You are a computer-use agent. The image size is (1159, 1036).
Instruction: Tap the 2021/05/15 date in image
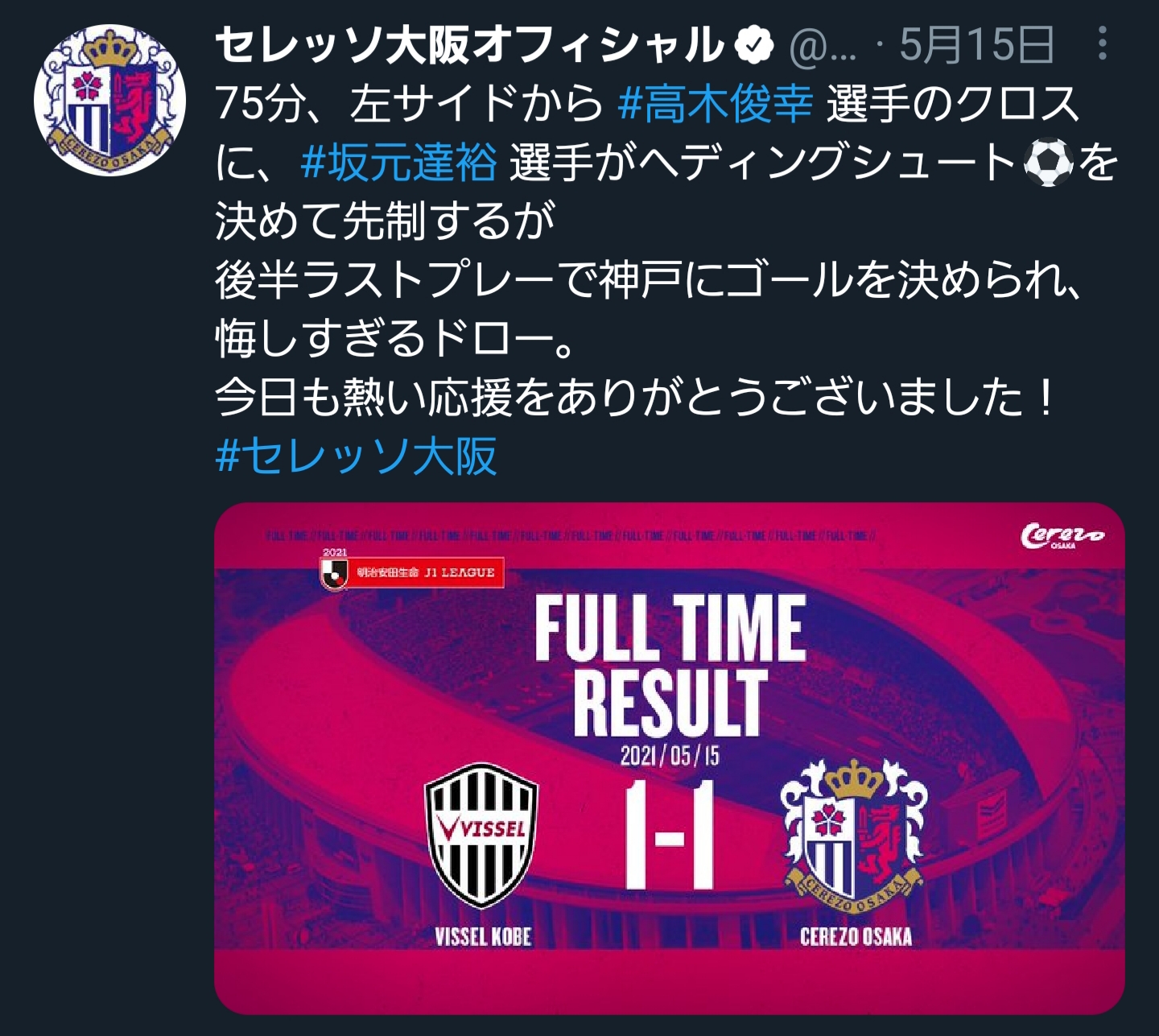tap(670, 756)
